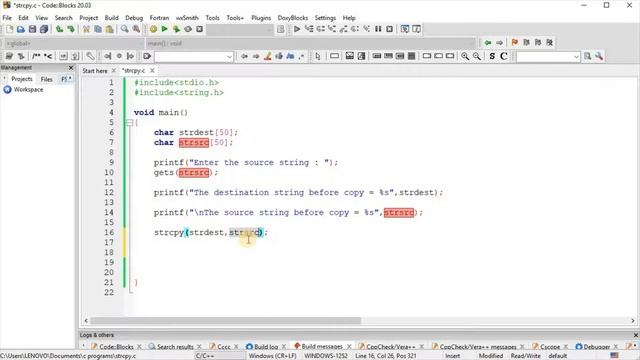Open the DoxyBlocks menu
The image size is (640, 360).
293,18
